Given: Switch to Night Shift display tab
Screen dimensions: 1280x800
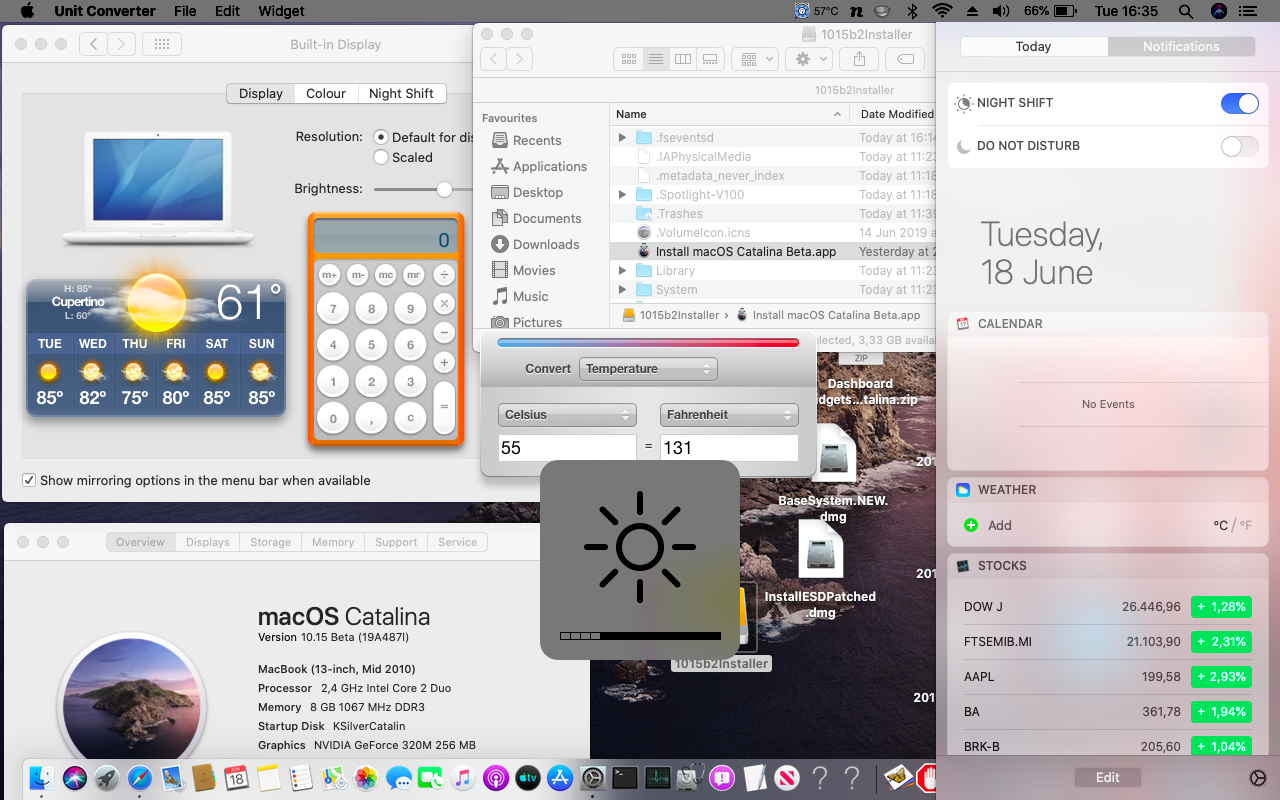Looking at the screenshot, I should (401, 93).
